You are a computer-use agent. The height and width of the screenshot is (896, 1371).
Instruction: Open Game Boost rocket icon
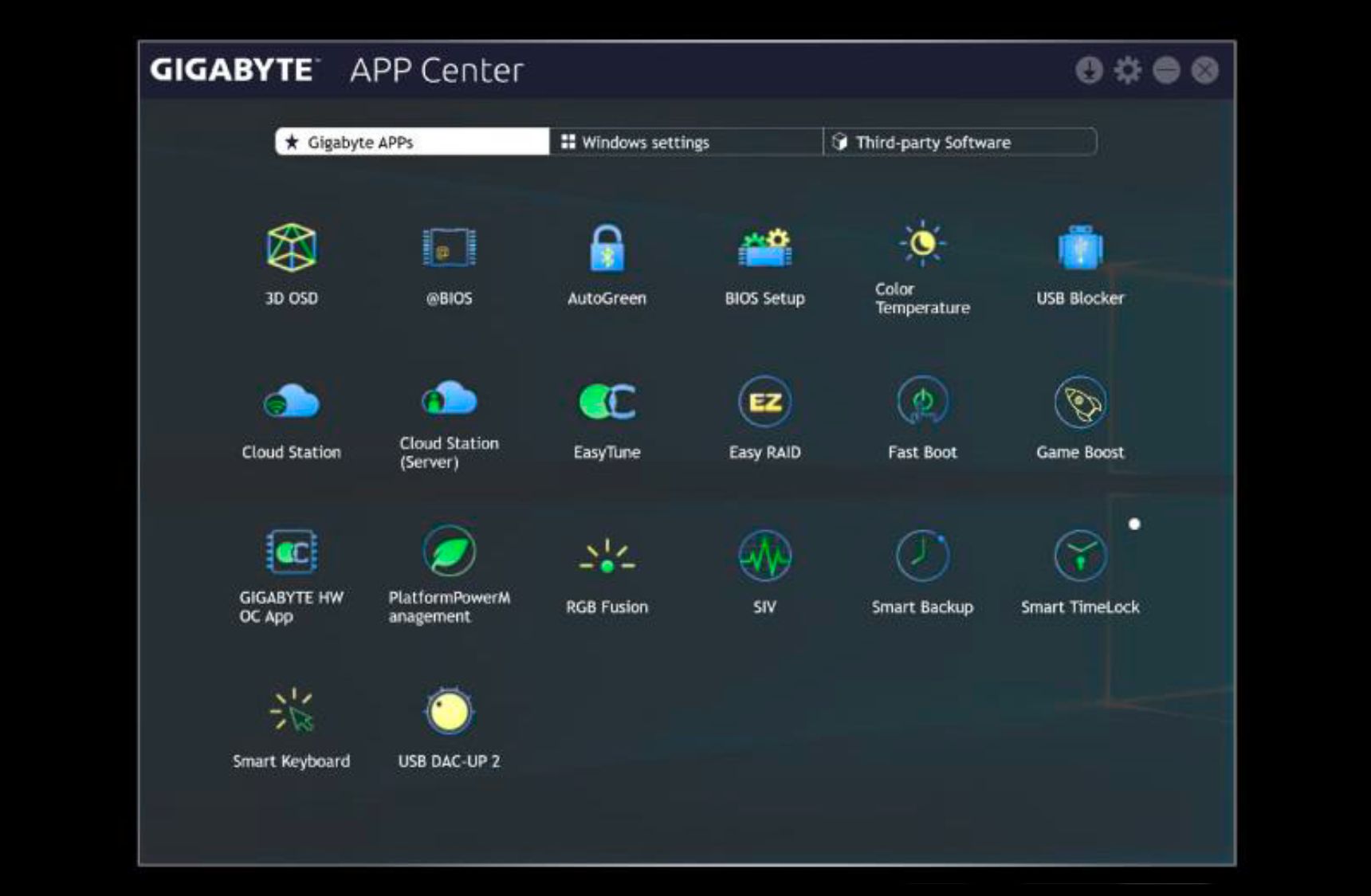(1080, 402)
